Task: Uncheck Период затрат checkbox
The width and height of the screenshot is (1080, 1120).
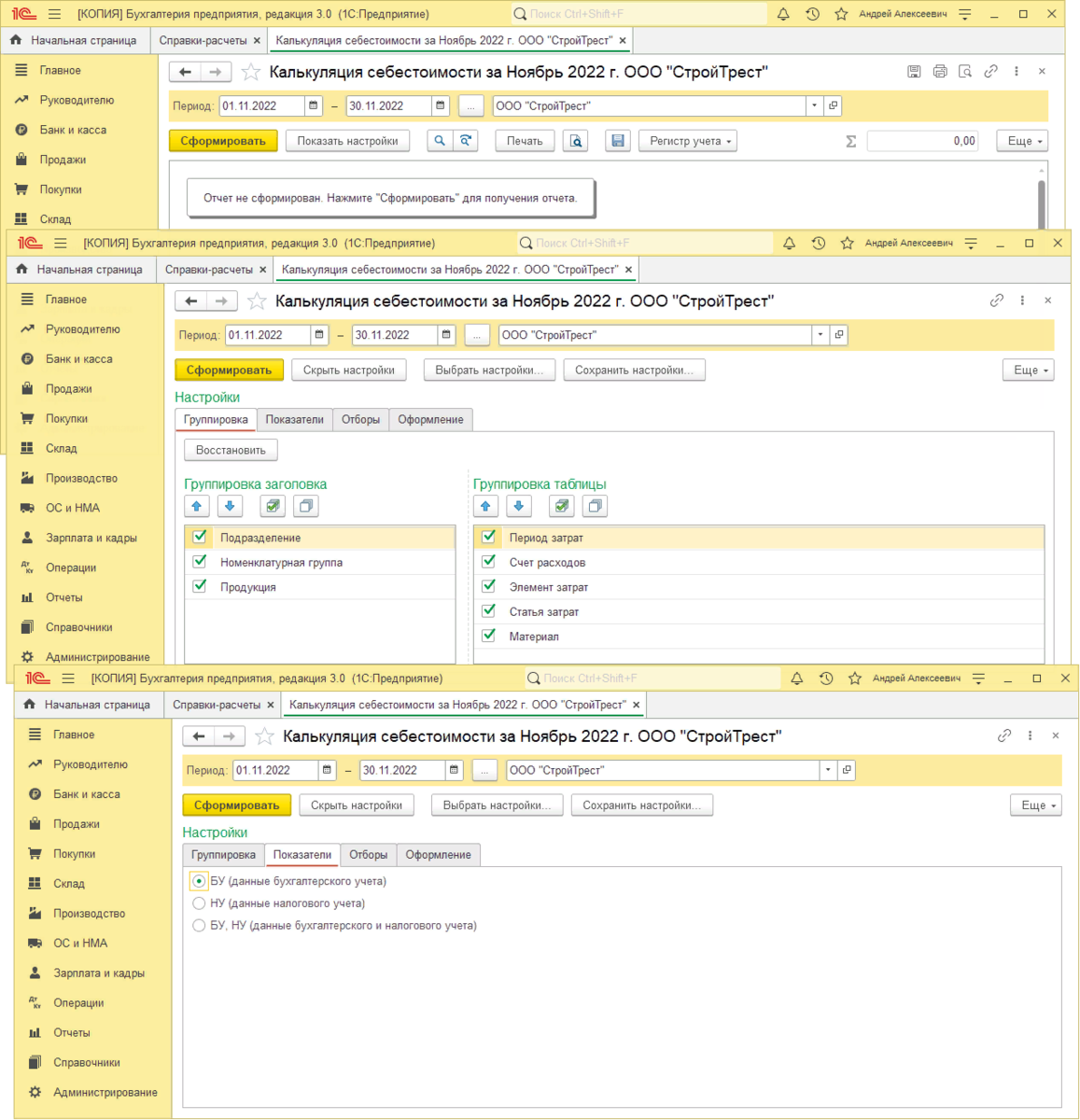Action: (x=488, y=537)
